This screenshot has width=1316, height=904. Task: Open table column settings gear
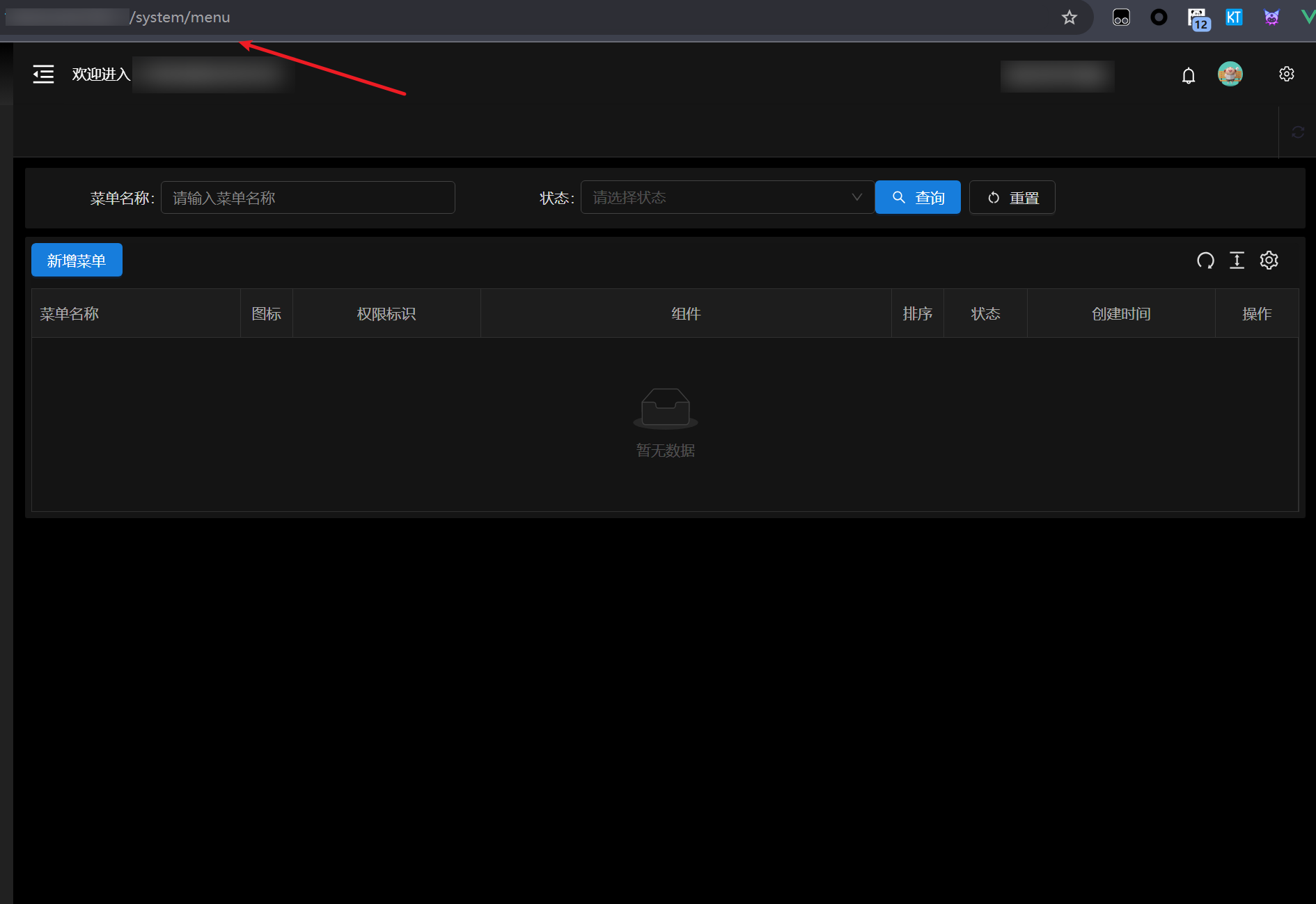(x=1269, y=260)
